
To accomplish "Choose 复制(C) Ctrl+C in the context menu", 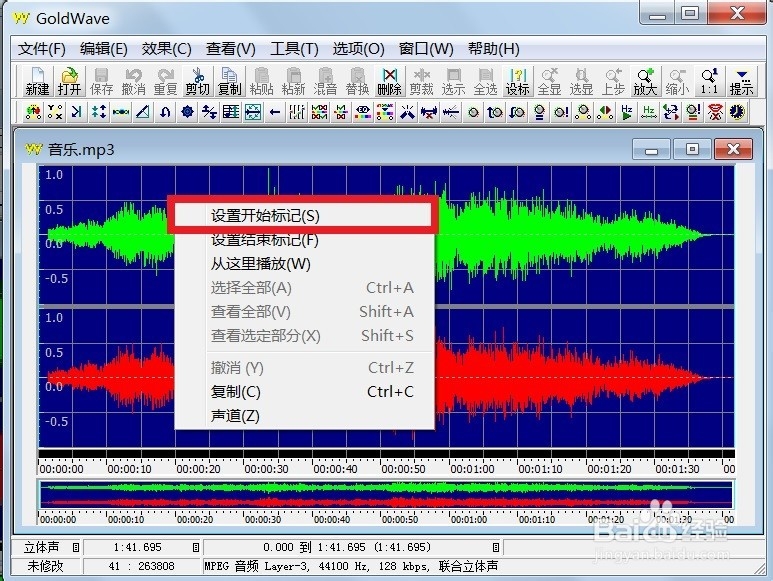I will point(304,392).
